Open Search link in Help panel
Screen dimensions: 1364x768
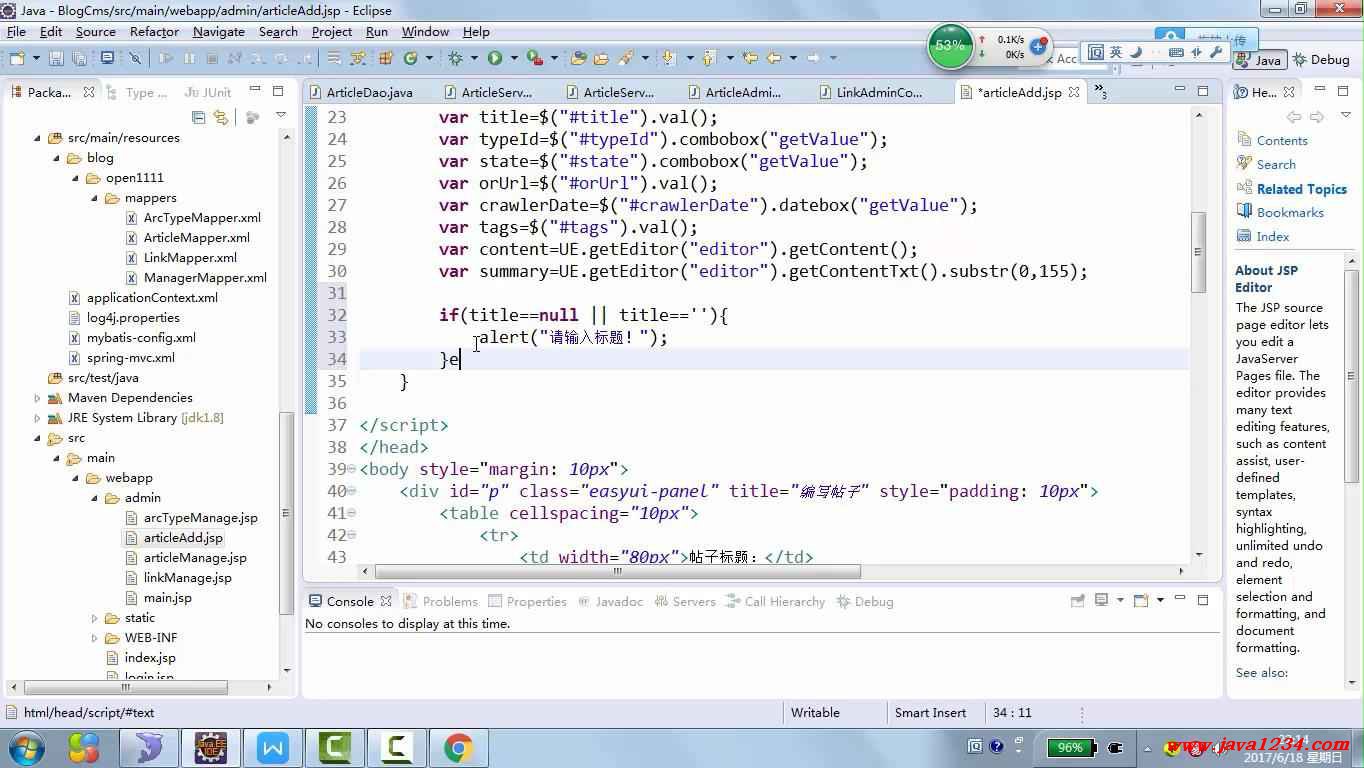1276,165
